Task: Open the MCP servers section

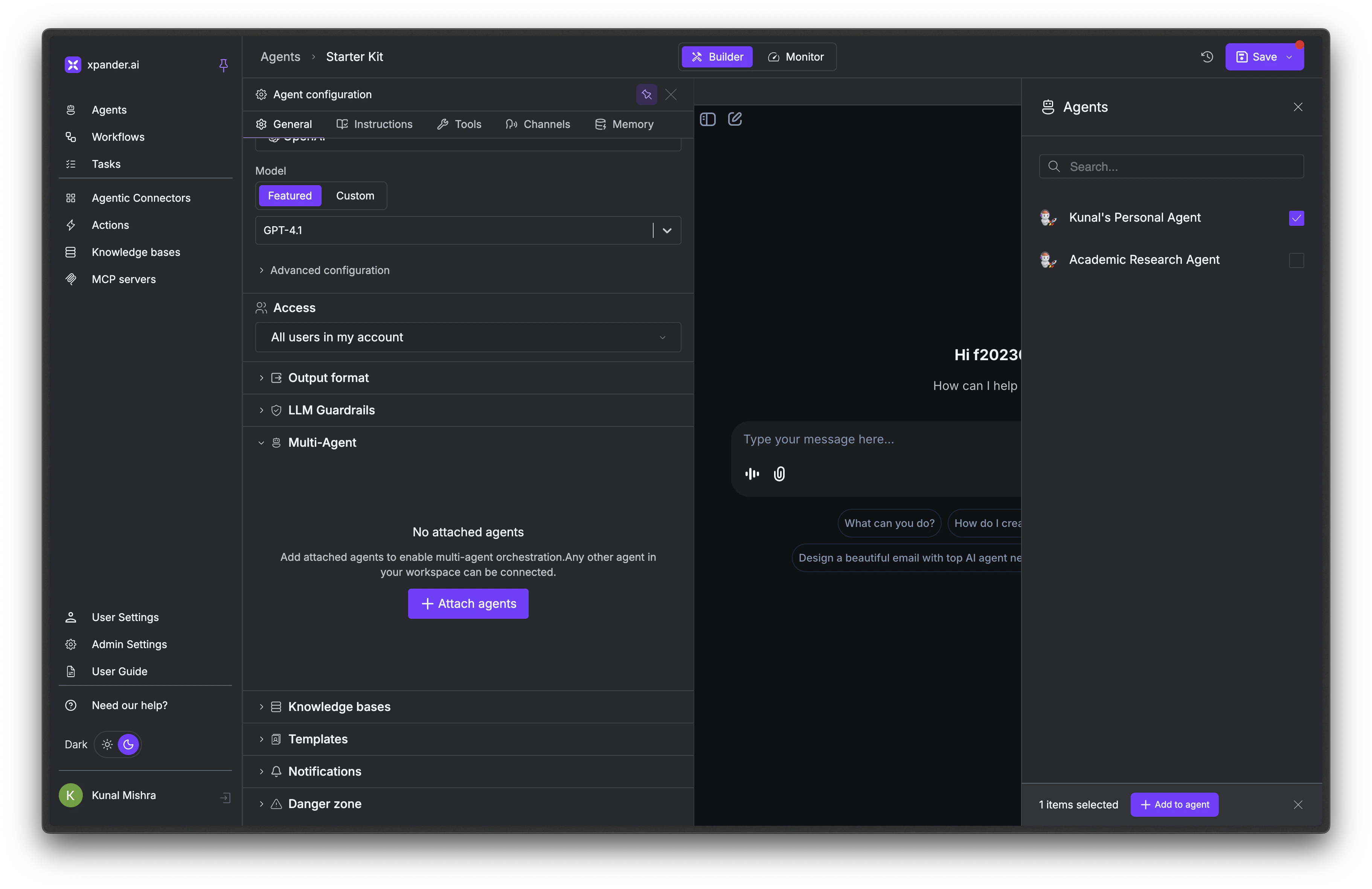Action: pos(123,279)
